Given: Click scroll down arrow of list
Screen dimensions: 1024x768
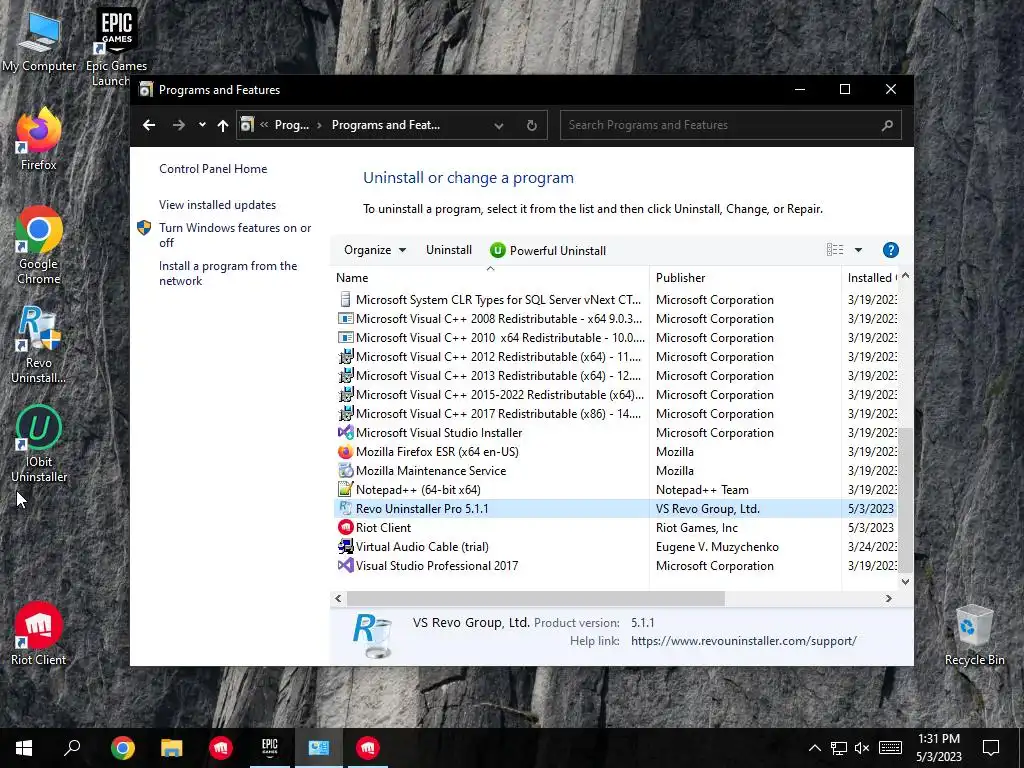Looking at the screenshot, I should 905,582.
